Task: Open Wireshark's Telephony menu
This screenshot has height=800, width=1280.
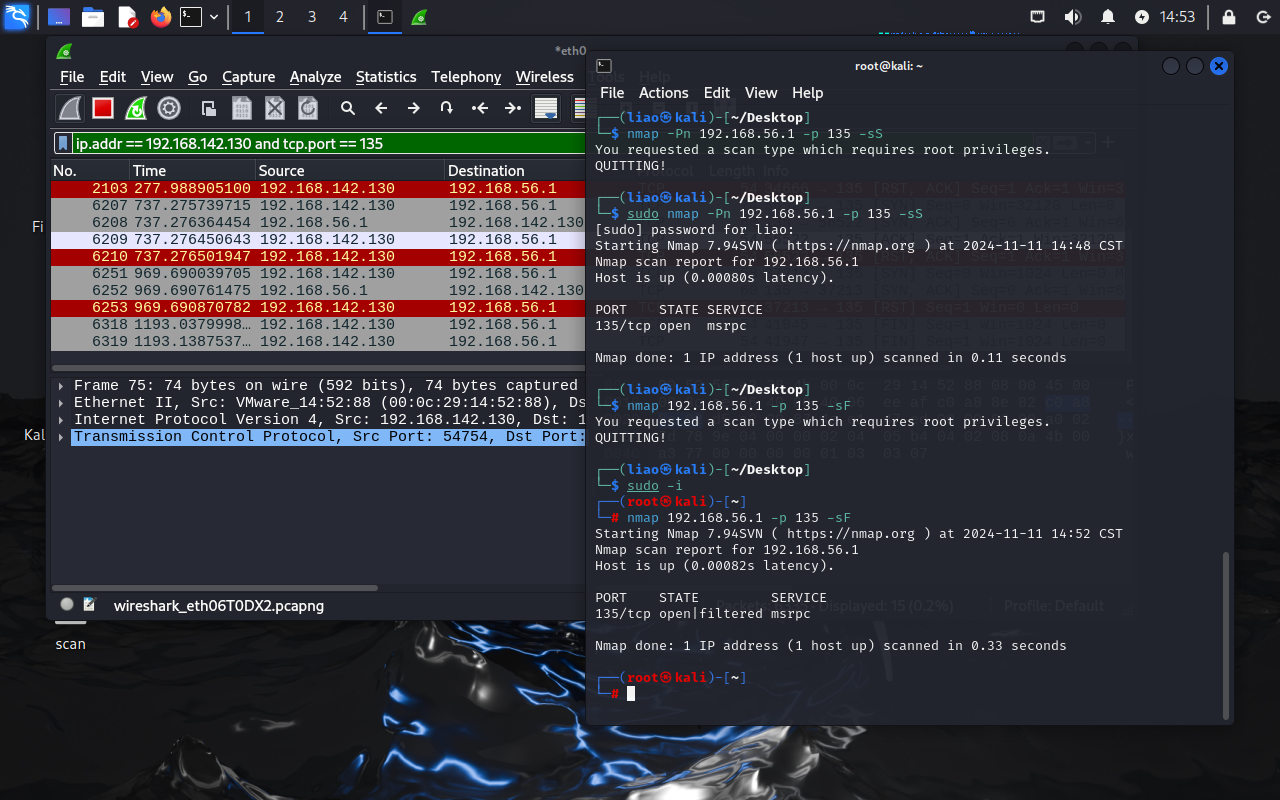Action: click(466, 77)
